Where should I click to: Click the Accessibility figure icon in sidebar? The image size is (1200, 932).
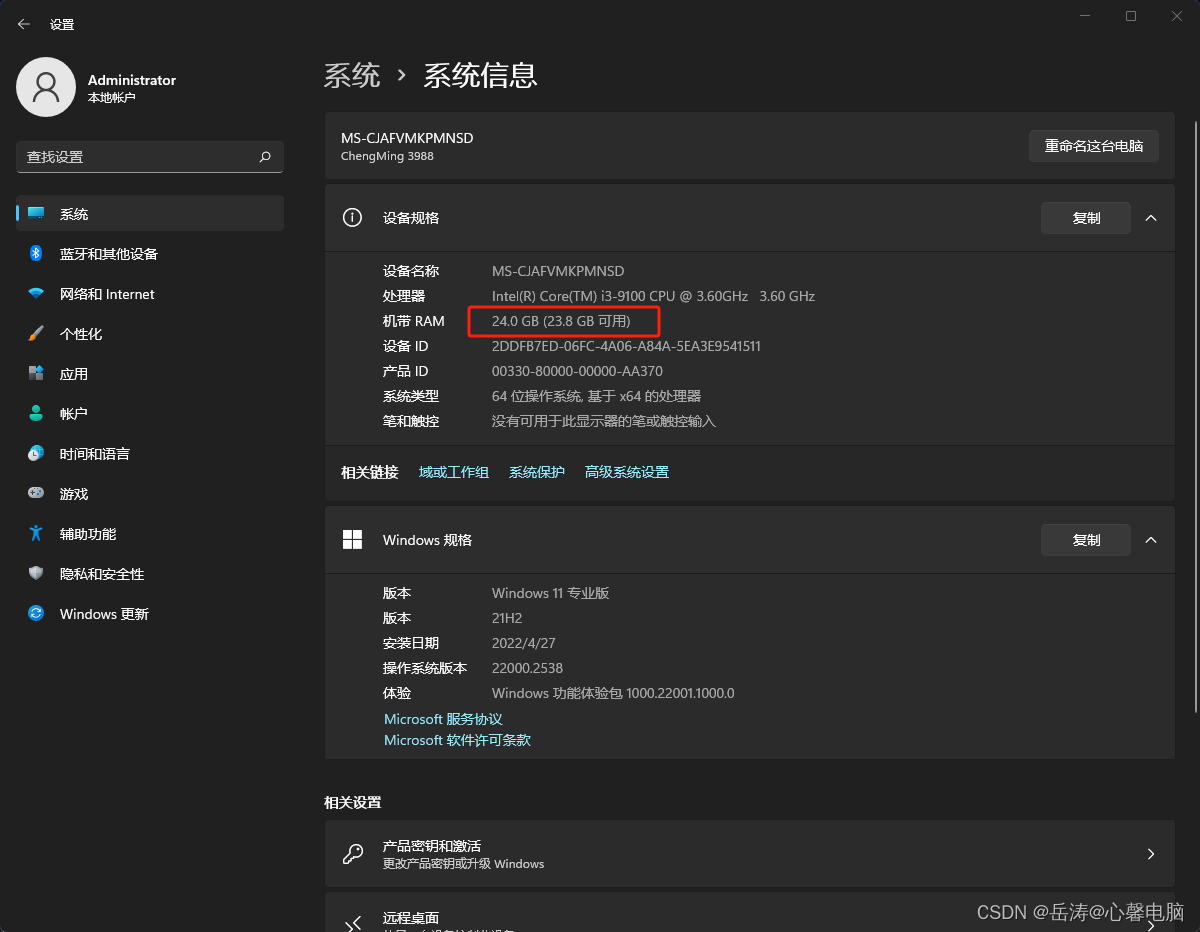pos(36,534)
